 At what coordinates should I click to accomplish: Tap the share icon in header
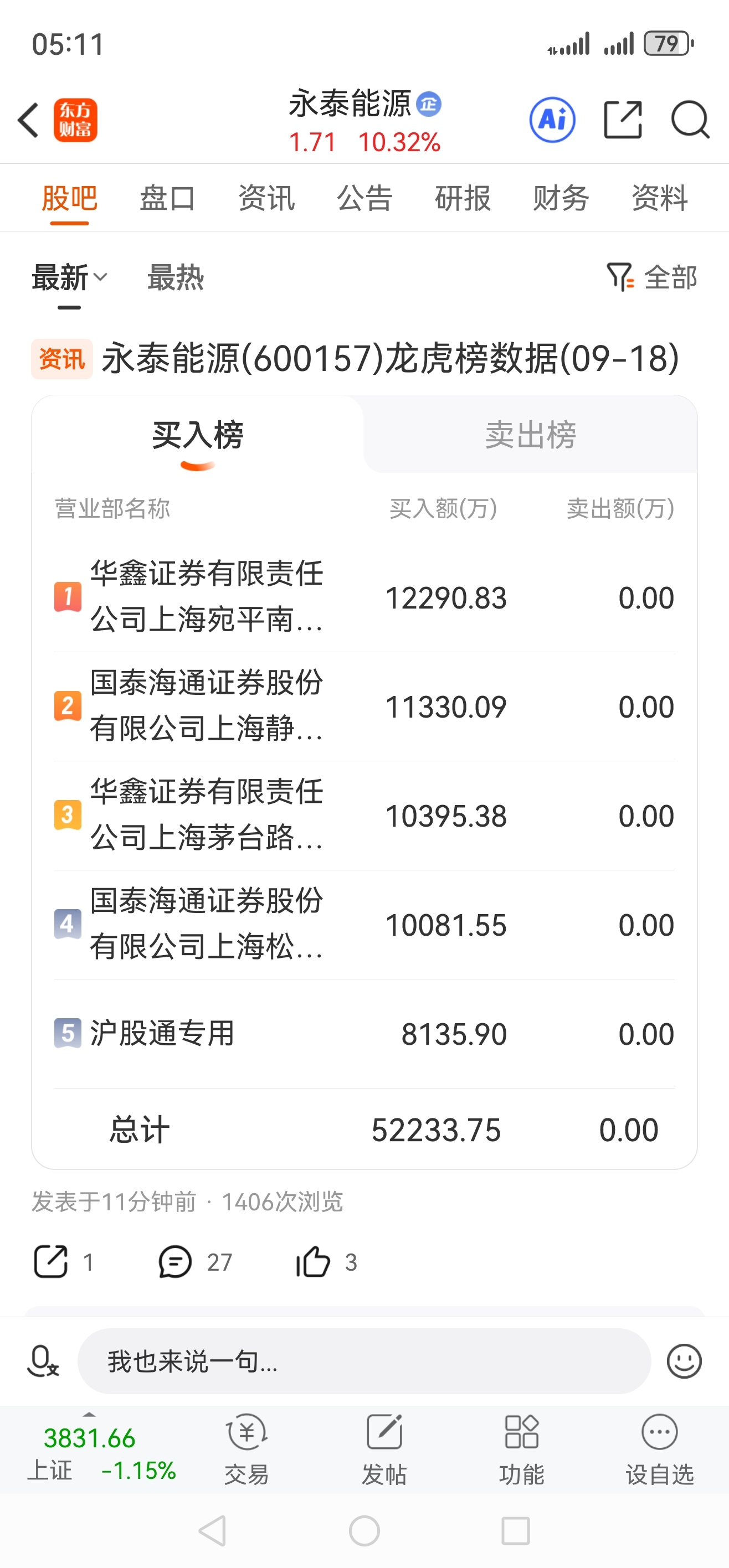tap(623, 120)
